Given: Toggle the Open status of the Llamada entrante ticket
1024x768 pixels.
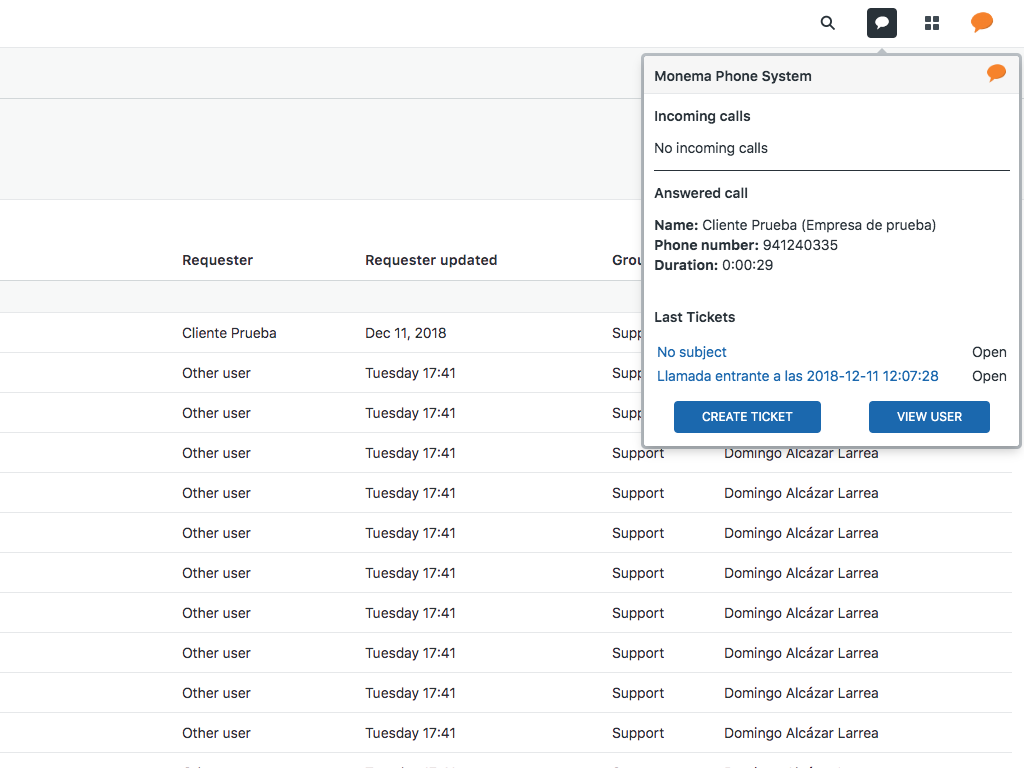Looking at the screenshot, I should coord(989,376).
